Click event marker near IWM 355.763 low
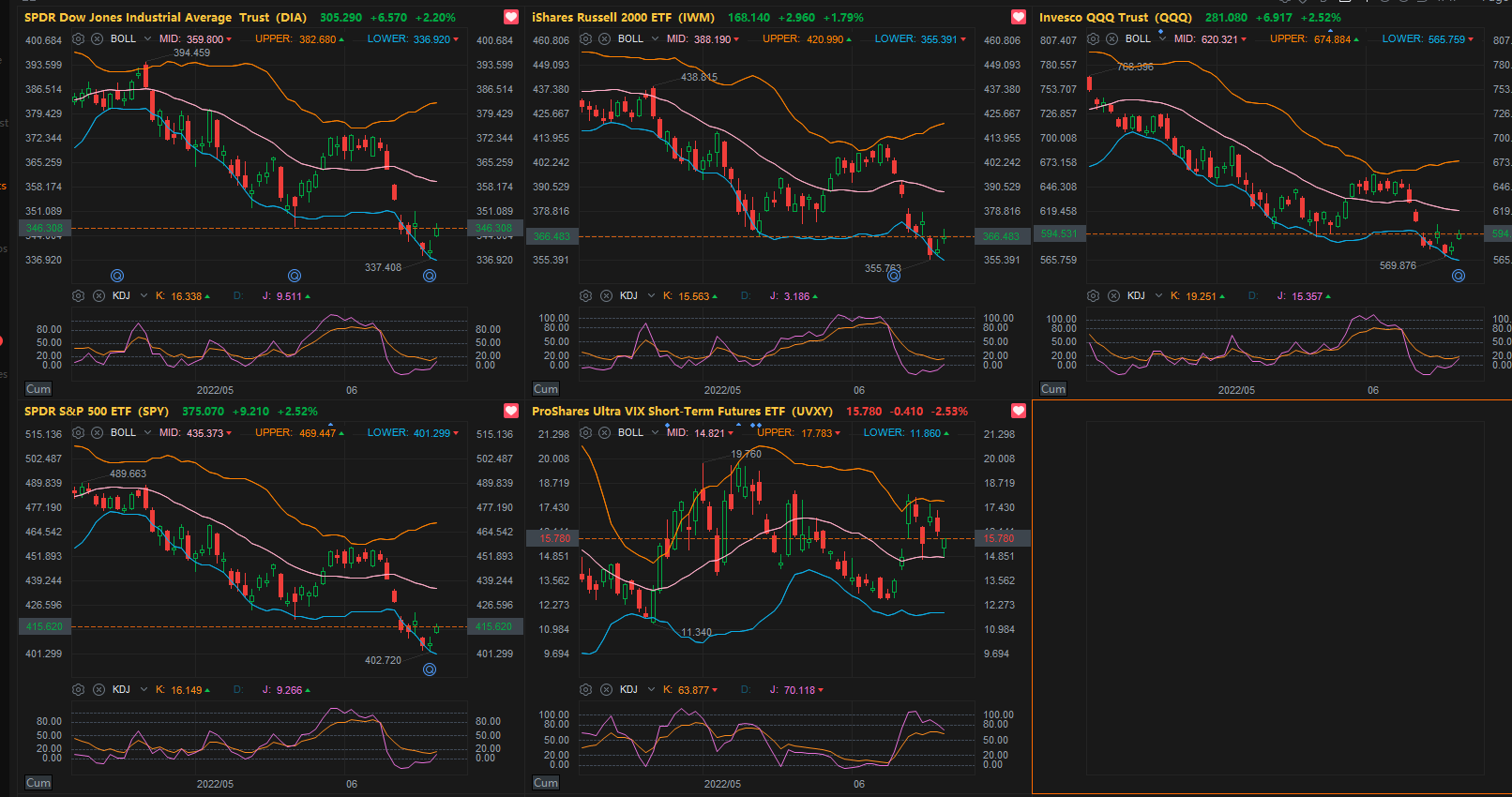The image size is (1512, 797). tap(894, 276)
